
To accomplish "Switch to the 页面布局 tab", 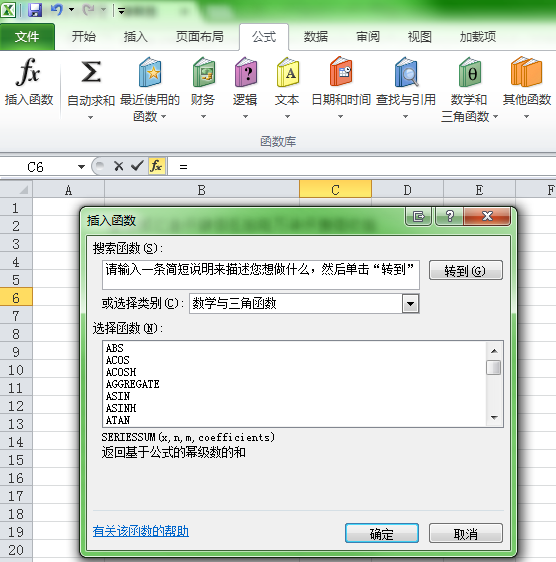I will coord(200,37).
